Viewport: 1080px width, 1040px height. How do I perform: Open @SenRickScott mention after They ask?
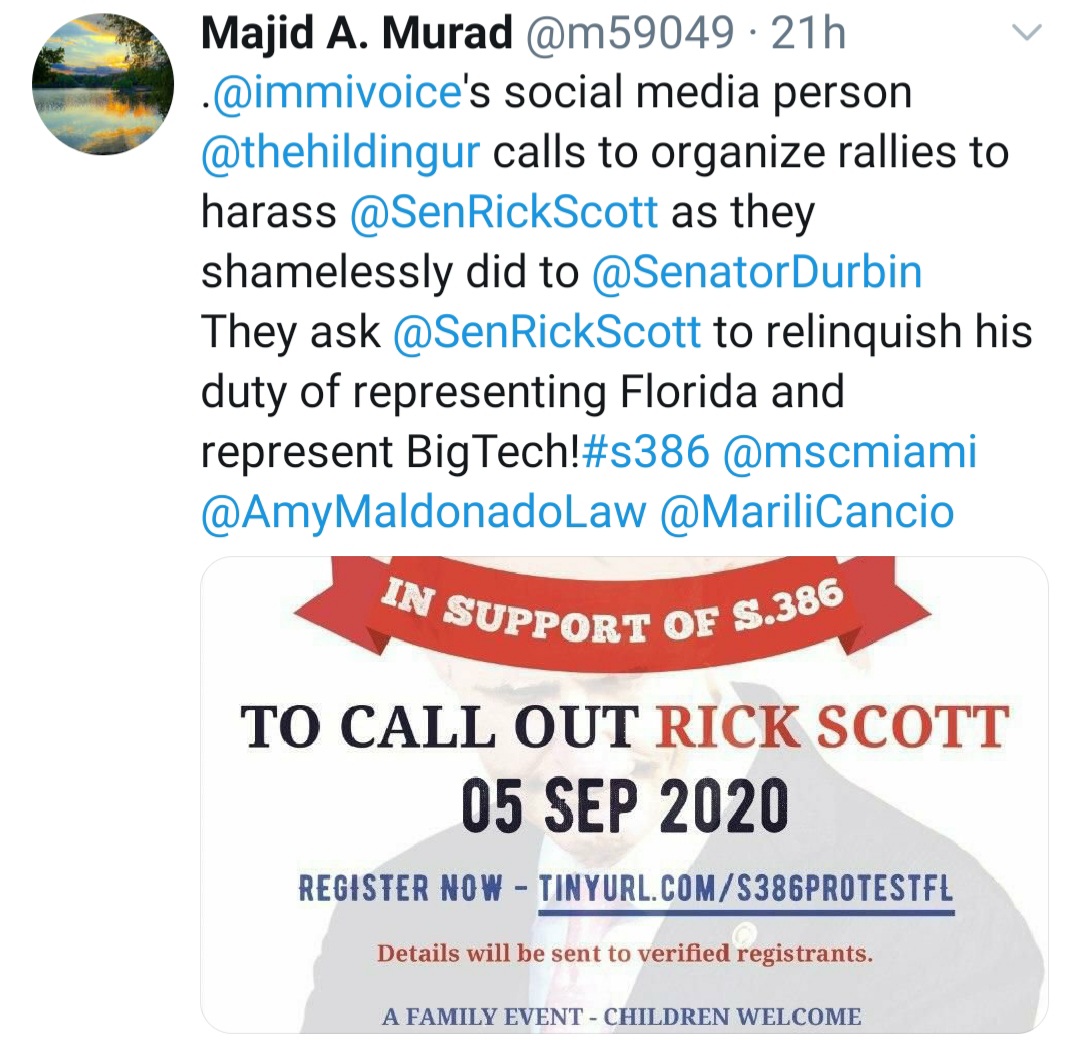[x=547, y=332]
